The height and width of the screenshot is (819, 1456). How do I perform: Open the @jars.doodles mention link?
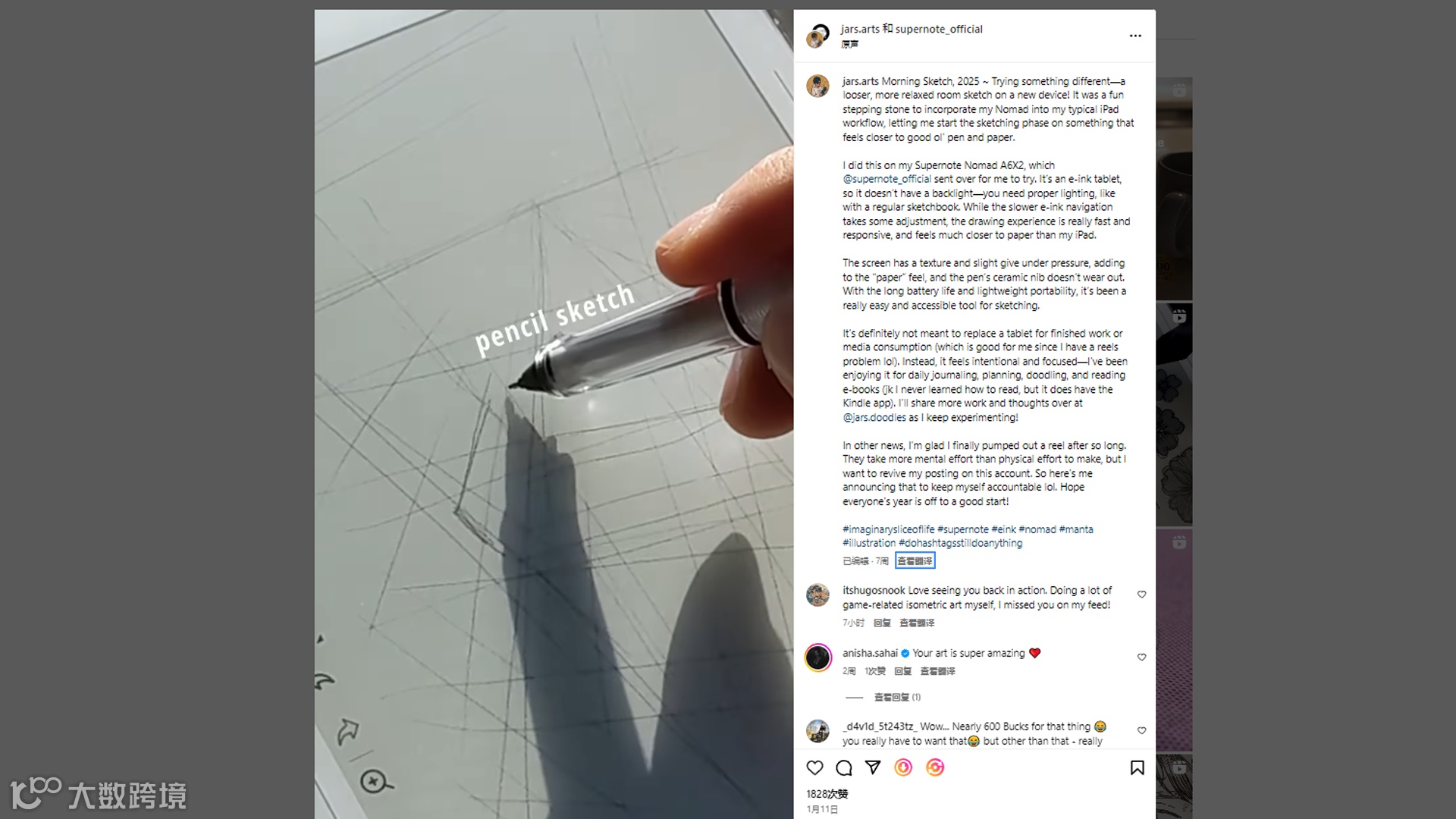874,417
